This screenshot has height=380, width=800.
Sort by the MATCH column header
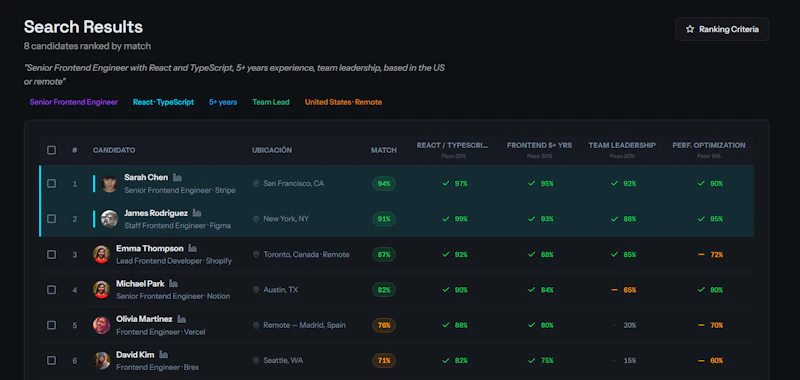(x=384, y=150)
